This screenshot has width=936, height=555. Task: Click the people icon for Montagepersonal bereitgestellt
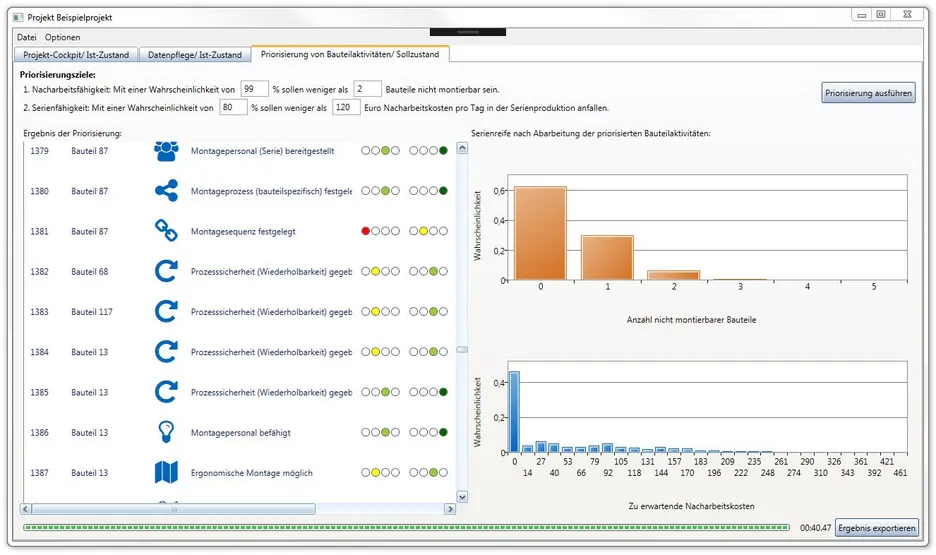click(x=165, y=151)
